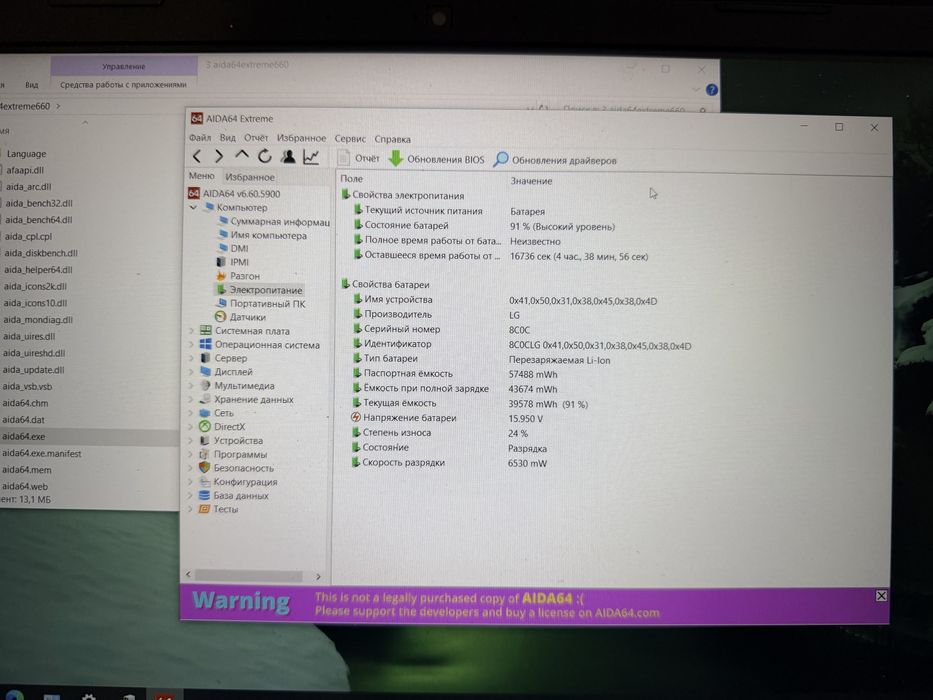This screenshot has height=700, width=933.
Task: Expand the Сервер node
Action: [x=192, y=358]
